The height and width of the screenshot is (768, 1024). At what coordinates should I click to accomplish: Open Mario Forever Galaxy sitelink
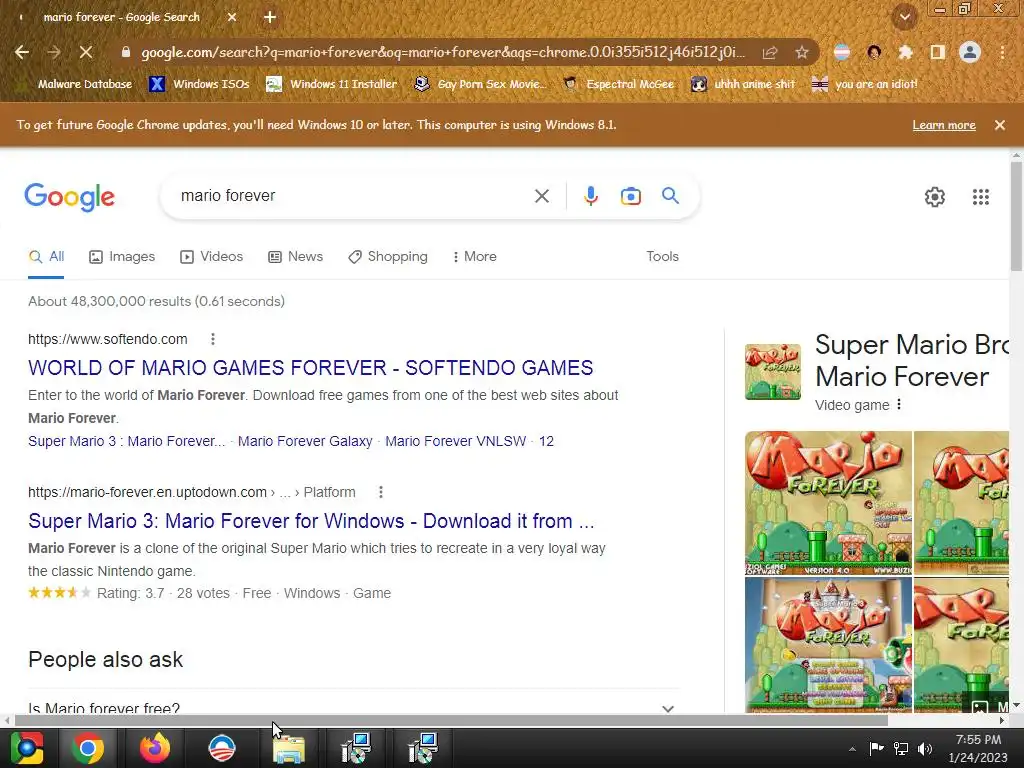[305, 441]
